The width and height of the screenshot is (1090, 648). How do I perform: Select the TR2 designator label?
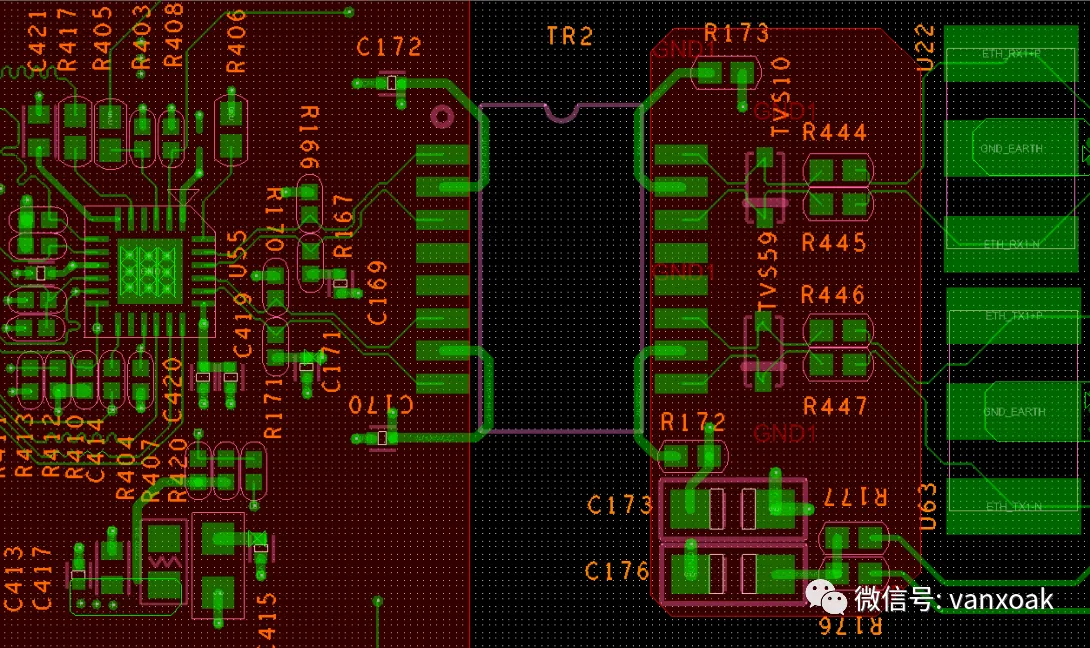click(x=570, y=36)
